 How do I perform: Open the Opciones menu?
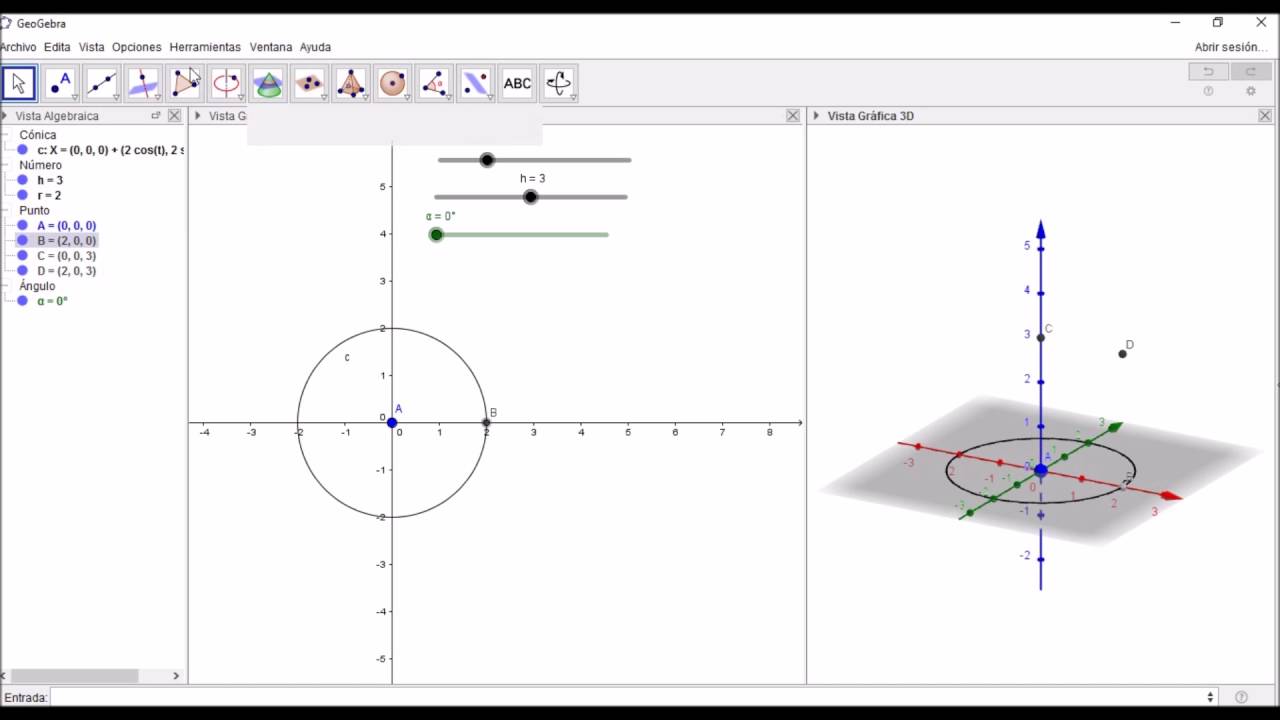click(x=136, y=47)
